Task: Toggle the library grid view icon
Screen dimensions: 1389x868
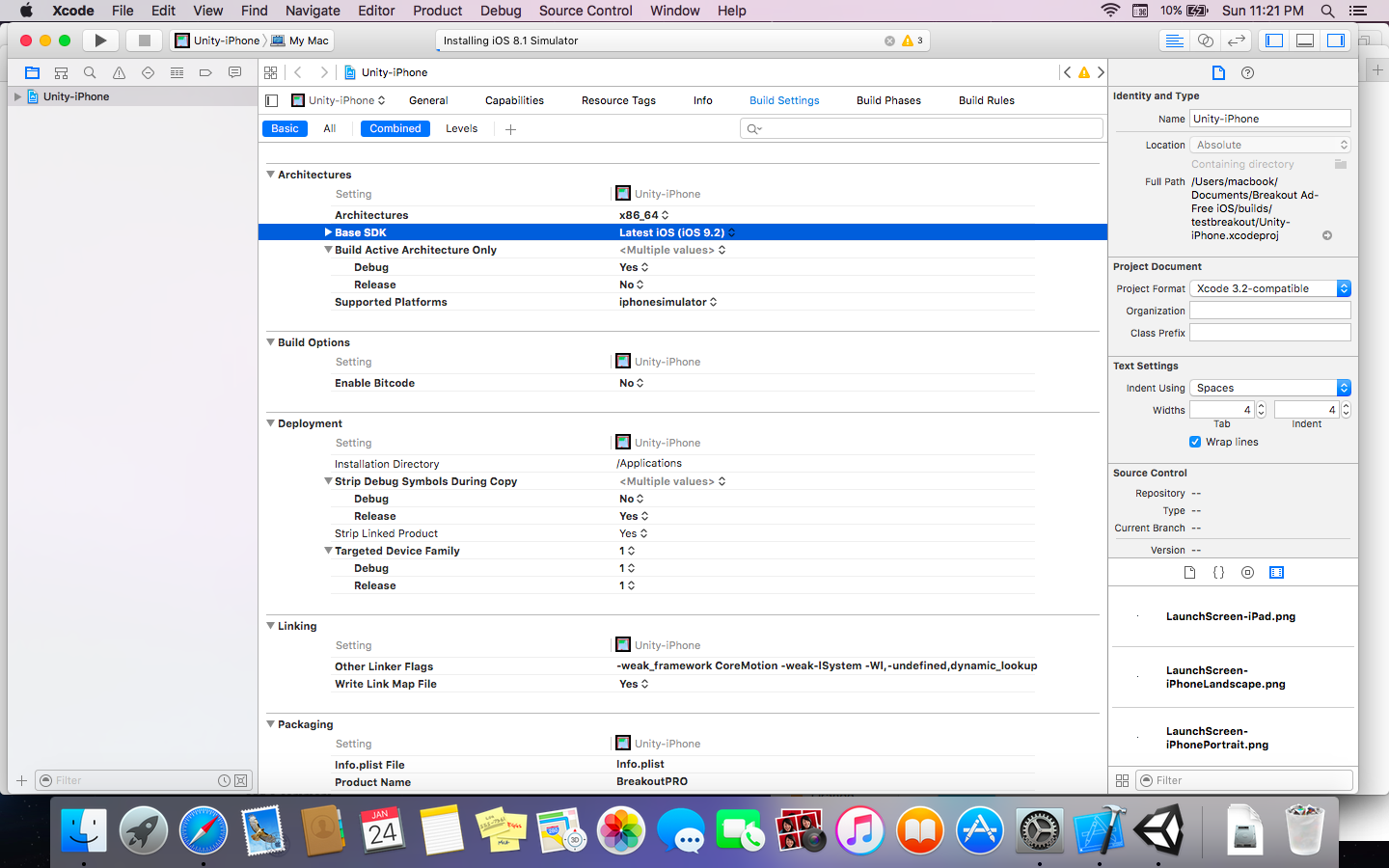Action: [x=1122, y=780]
